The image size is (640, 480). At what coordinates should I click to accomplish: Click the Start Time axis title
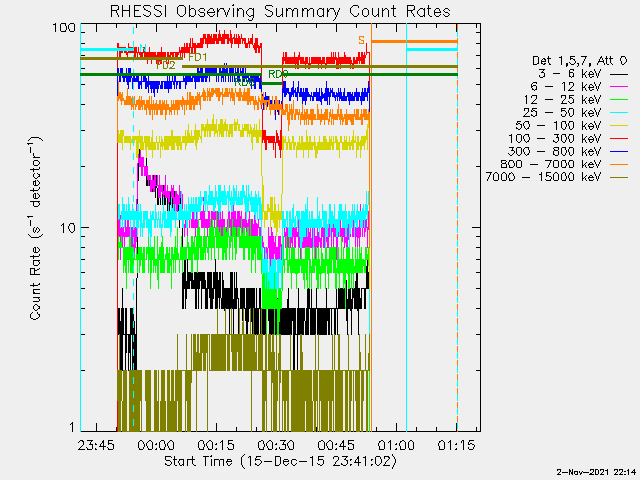pyautogui.click(x=280, y=461)
